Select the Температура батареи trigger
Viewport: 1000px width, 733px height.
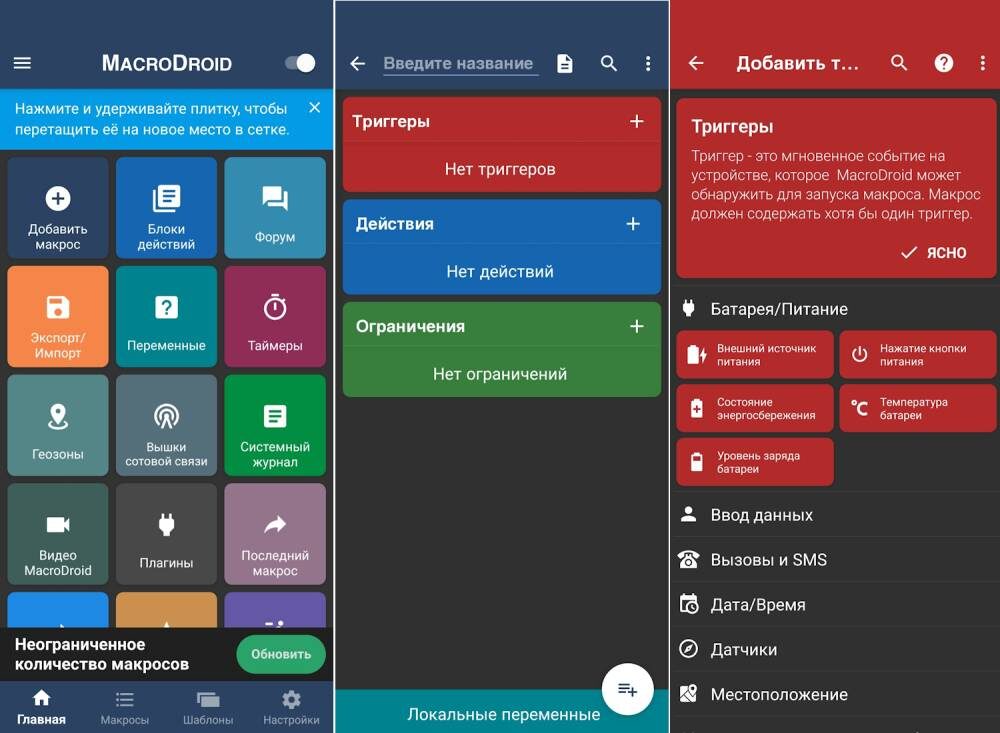pos(918,408)
